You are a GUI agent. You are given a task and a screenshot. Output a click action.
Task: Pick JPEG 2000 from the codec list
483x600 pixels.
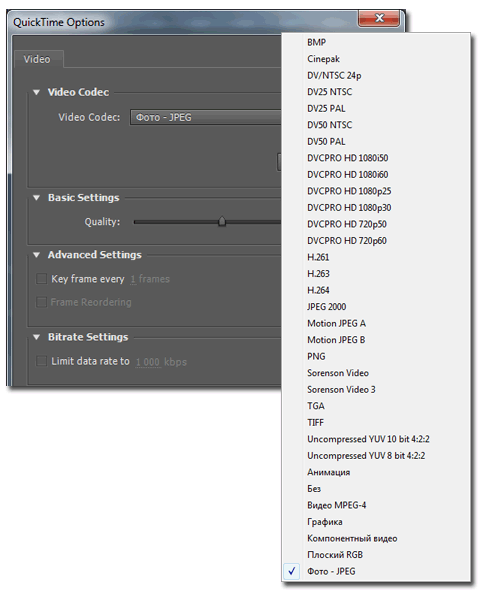(x=376, y=307)
